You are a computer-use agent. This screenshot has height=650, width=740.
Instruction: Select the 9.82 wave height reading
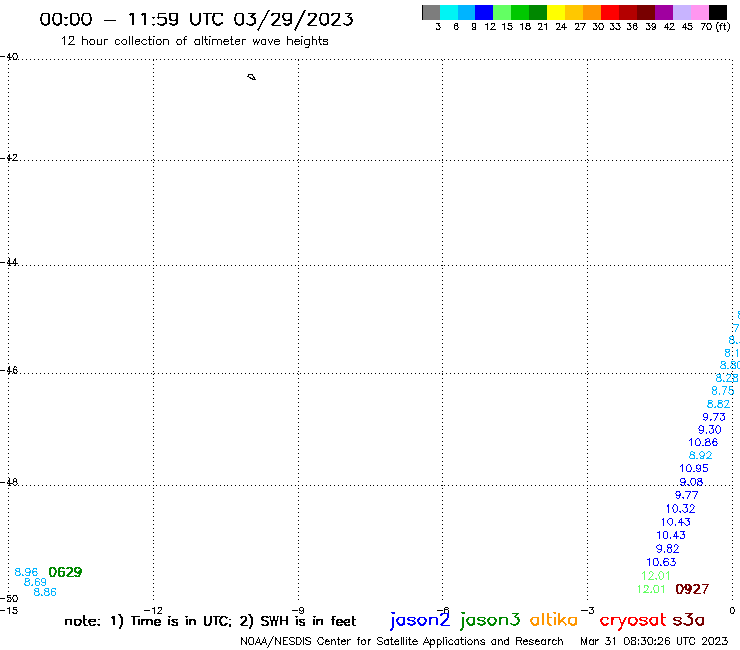[x=668, y=549]
